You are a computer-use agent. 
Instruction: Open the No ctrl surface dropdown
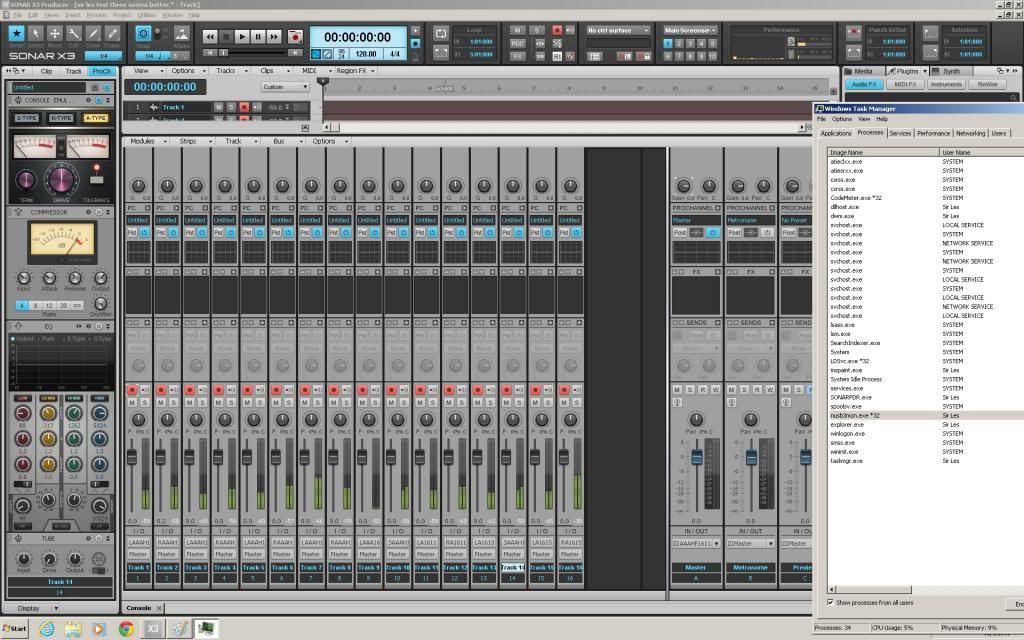point(620,31)
